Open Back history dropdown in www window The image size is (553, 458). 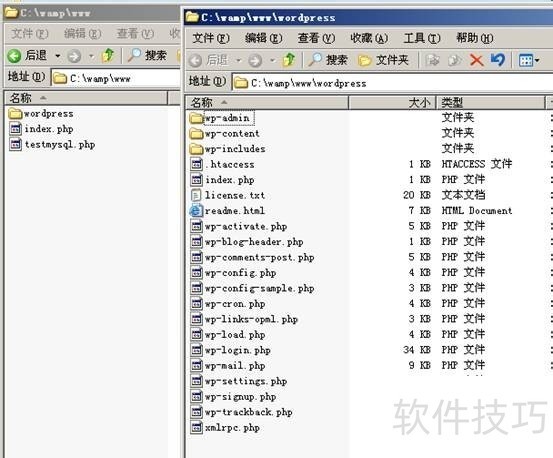point(57,56)
